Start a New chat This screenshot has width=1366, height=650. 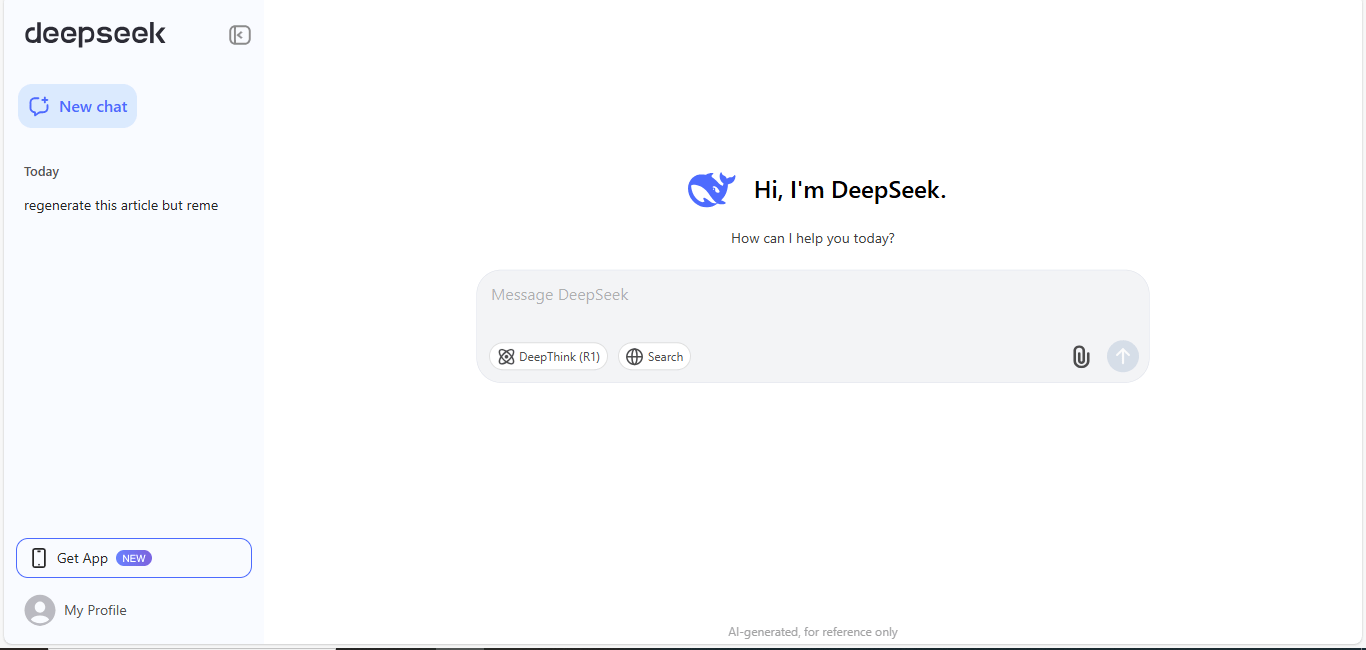(x=78, y=107)
